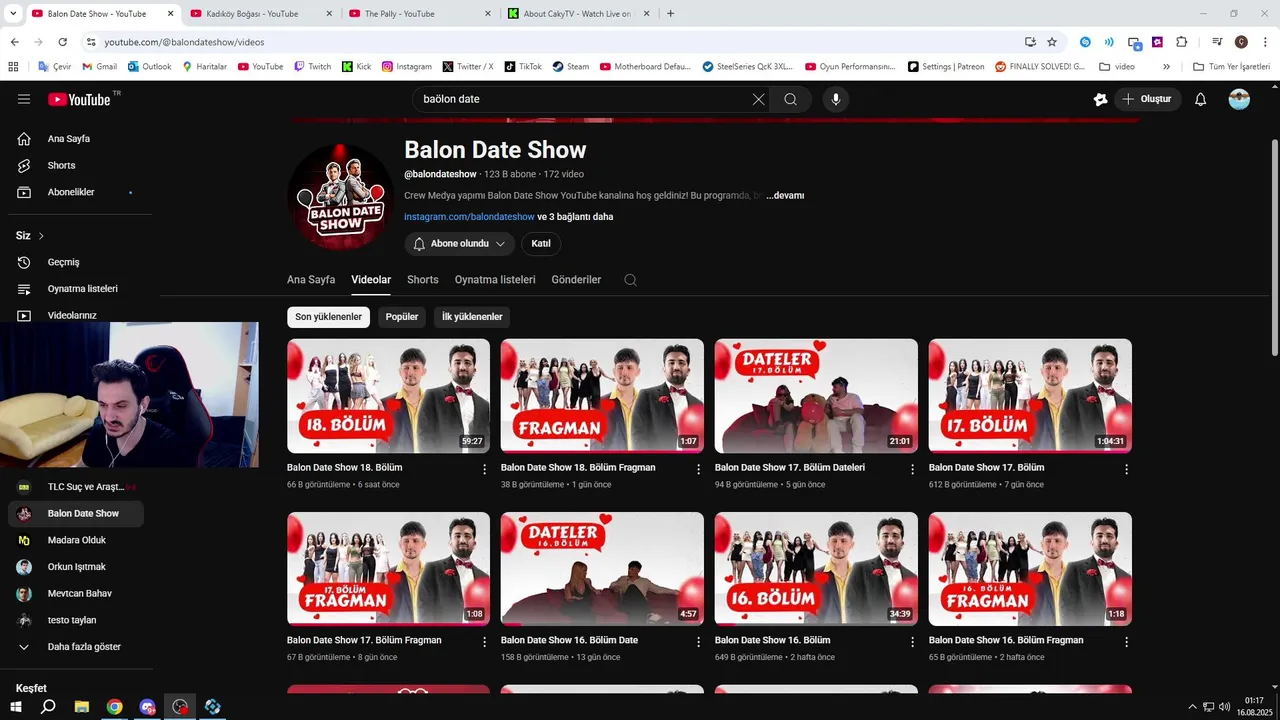Open the Oynatma listeleri channel tab

[495, 280]
